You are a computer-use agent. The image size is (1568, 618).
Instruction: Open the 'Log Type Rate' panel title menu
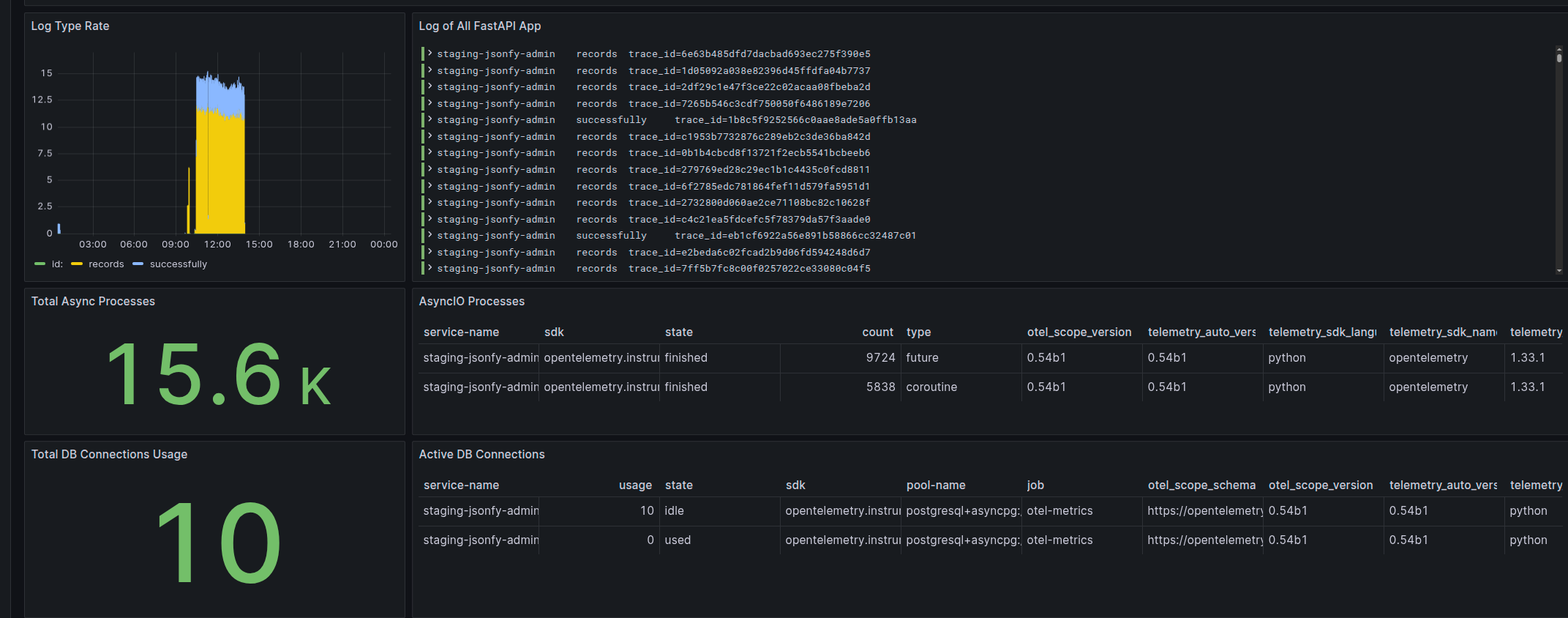[x=70, y=26]
